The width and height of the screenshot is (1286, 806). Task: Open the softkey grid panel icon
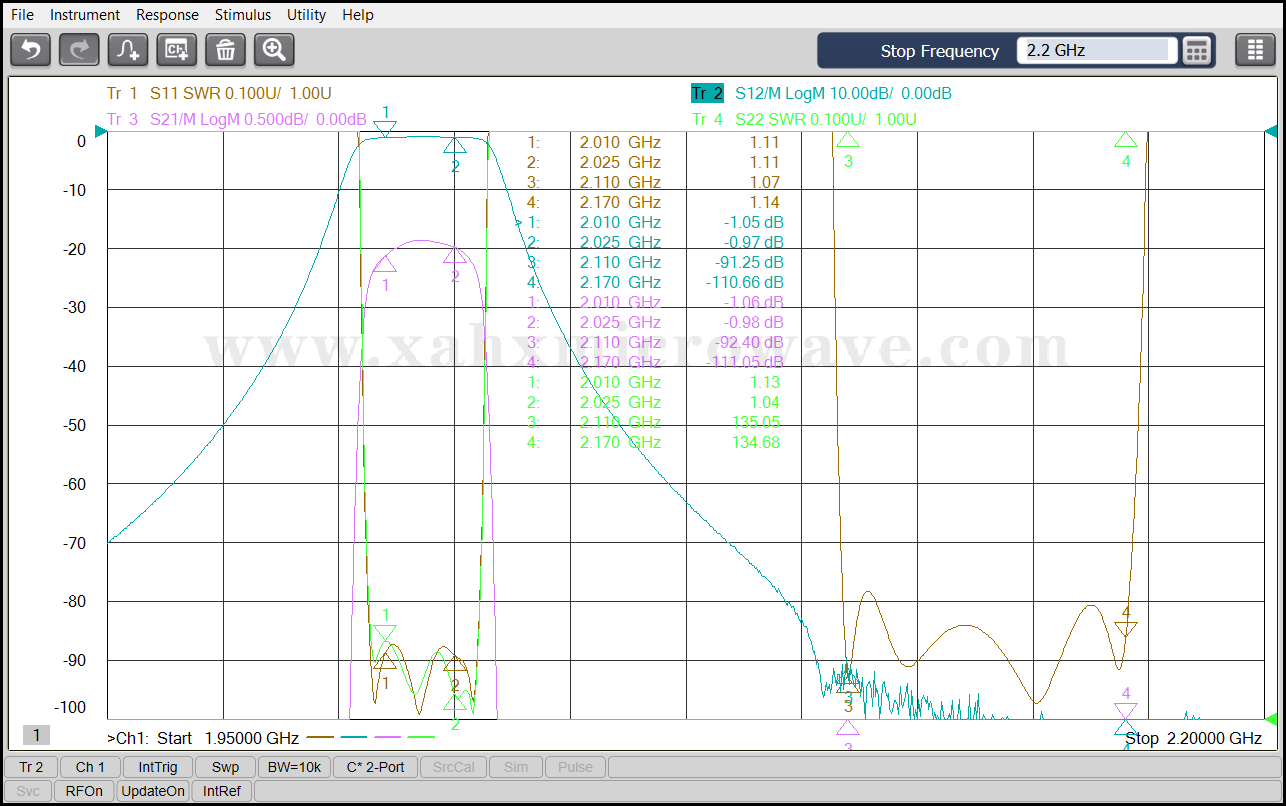click(1255, 50)
